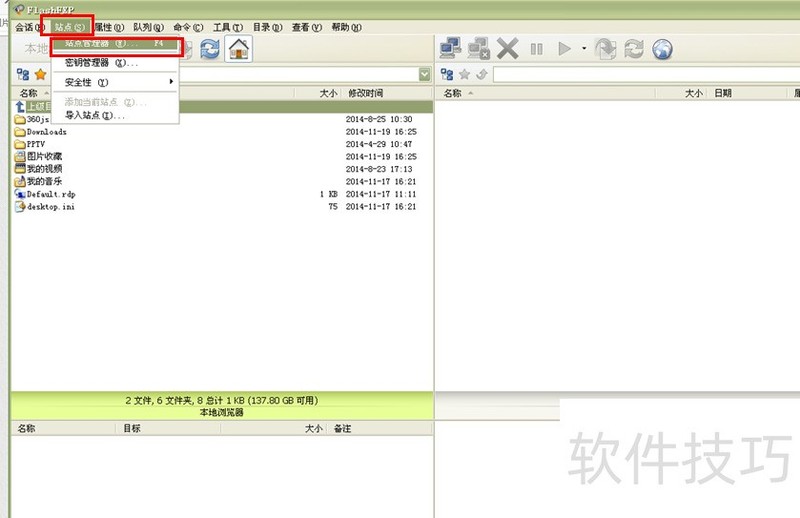
Task: Click the remote favorites star icon
Action: pos(464,75)
